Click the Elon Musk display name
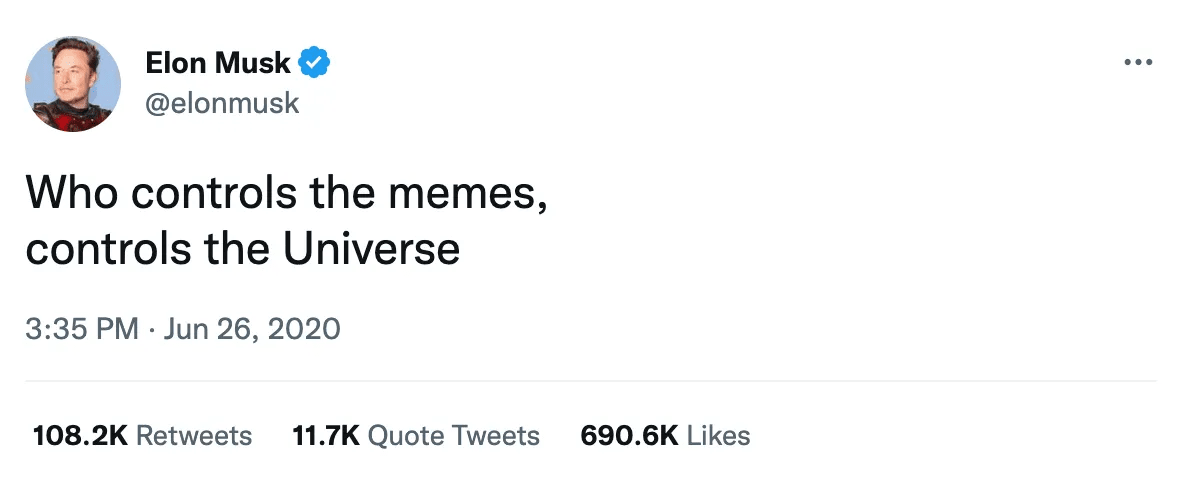 [x=218, y=64]
